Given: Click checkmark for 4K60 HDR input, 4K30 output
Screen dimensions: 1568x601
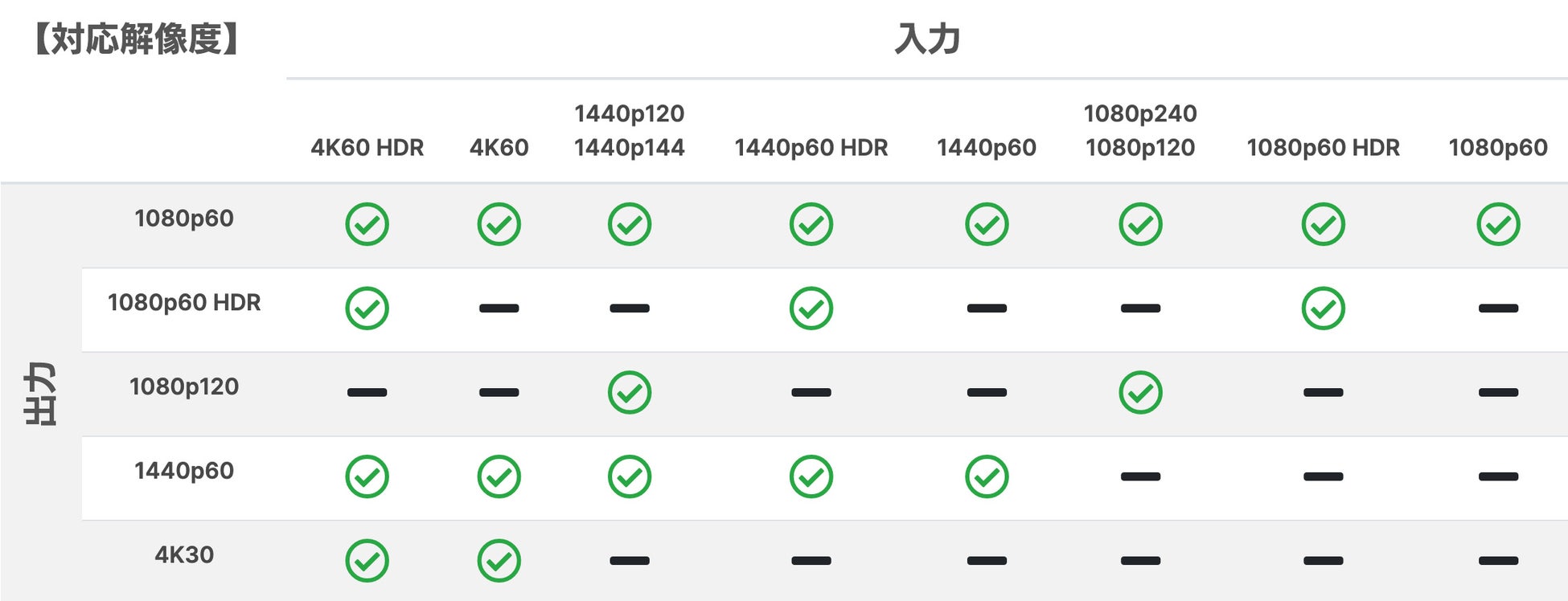Looking at the screenshot, I should pyautogui.click(x=367, y=561).
